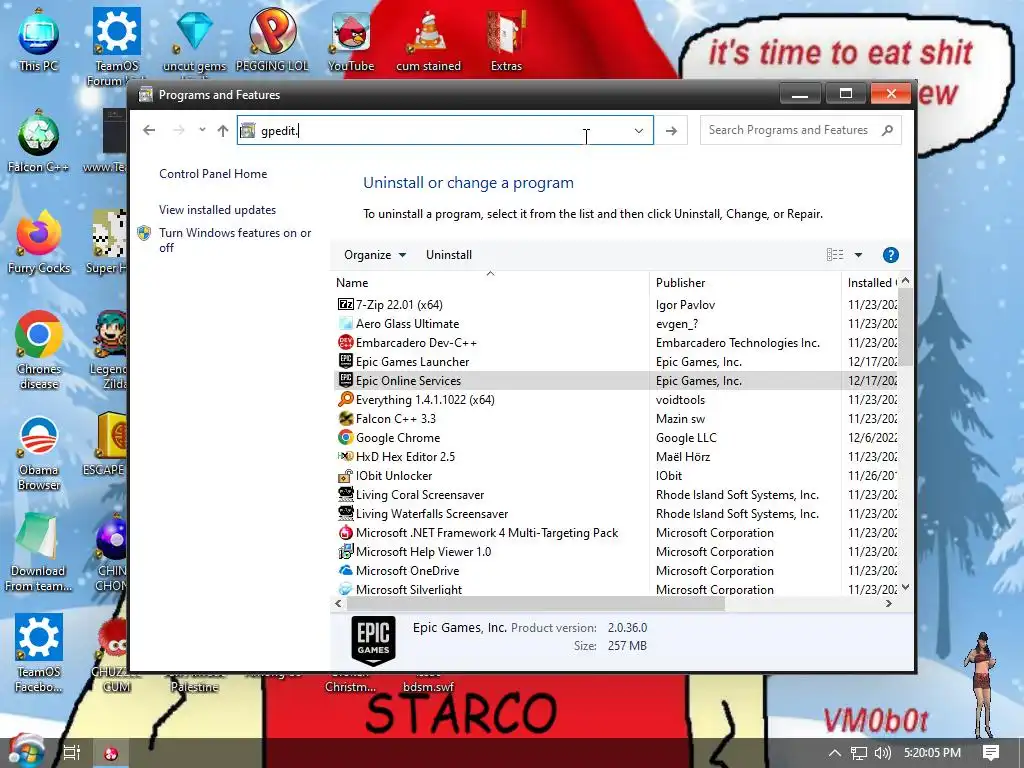Open the help question mark button
Viewport: 1024px width, 768px height.
890,255
